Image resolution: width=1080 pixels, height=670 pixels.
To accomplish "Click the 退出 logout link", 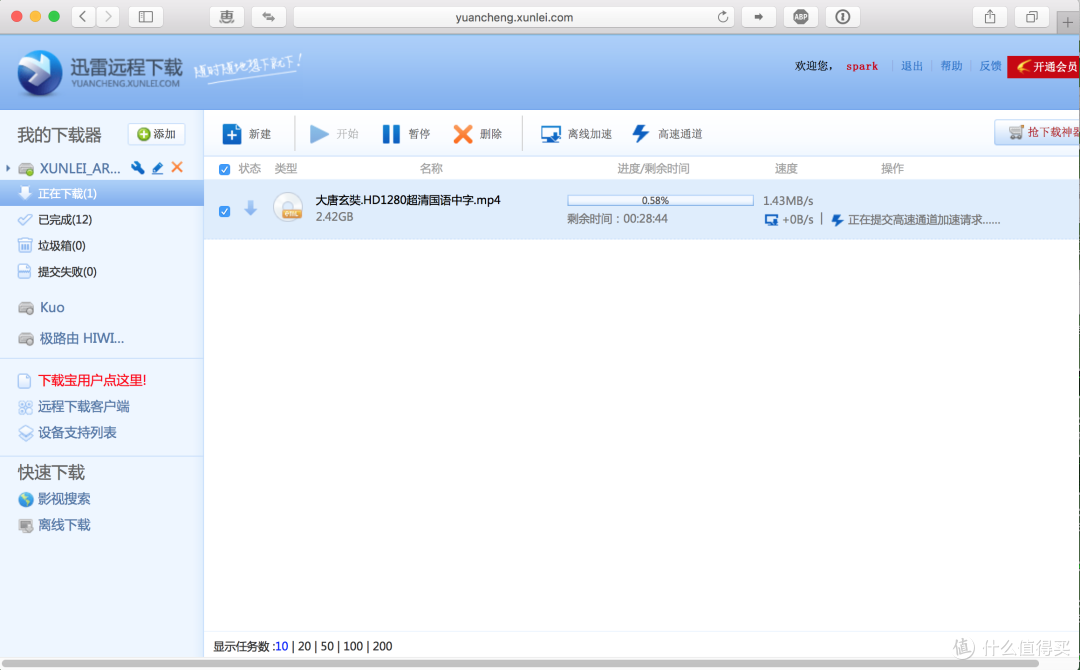I will pyautogui.click(x=912, y=66).
